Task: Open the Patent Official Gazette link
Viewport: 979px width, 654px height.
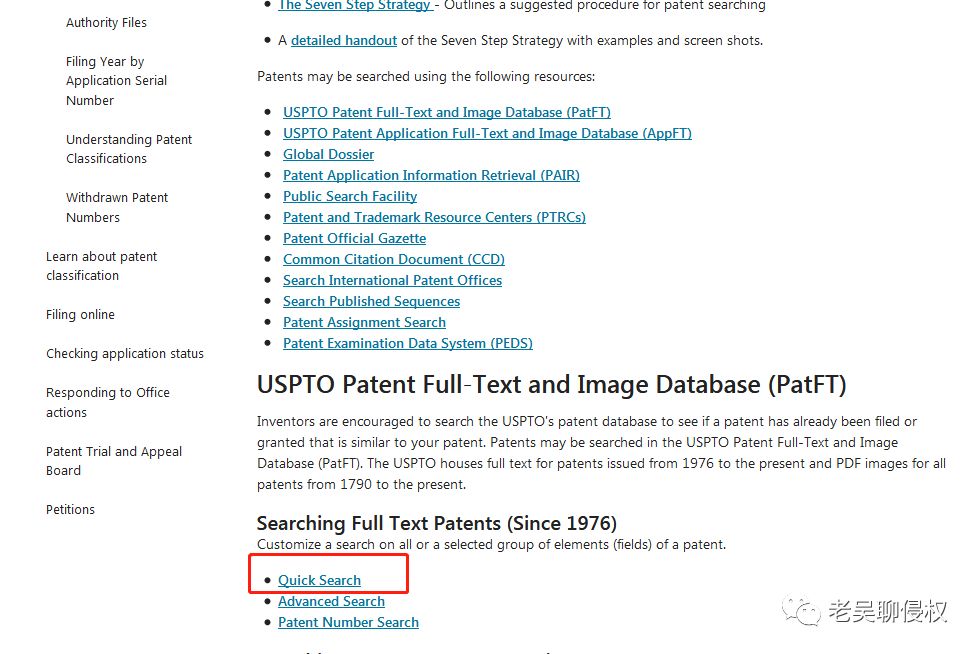Action: [x=354, y=238]
